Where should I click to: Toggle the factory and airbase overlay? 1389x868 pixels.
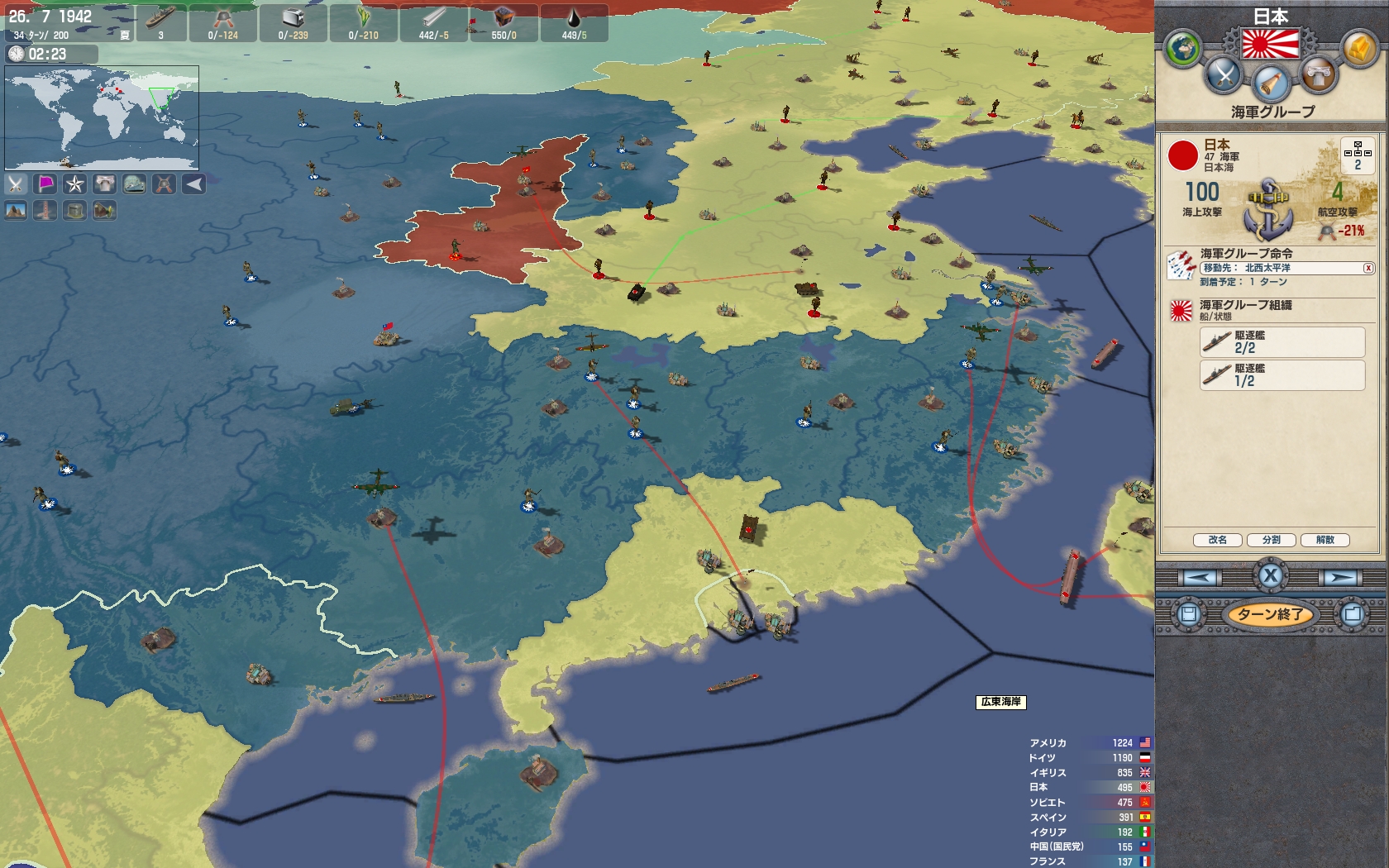tap(105, 211)
